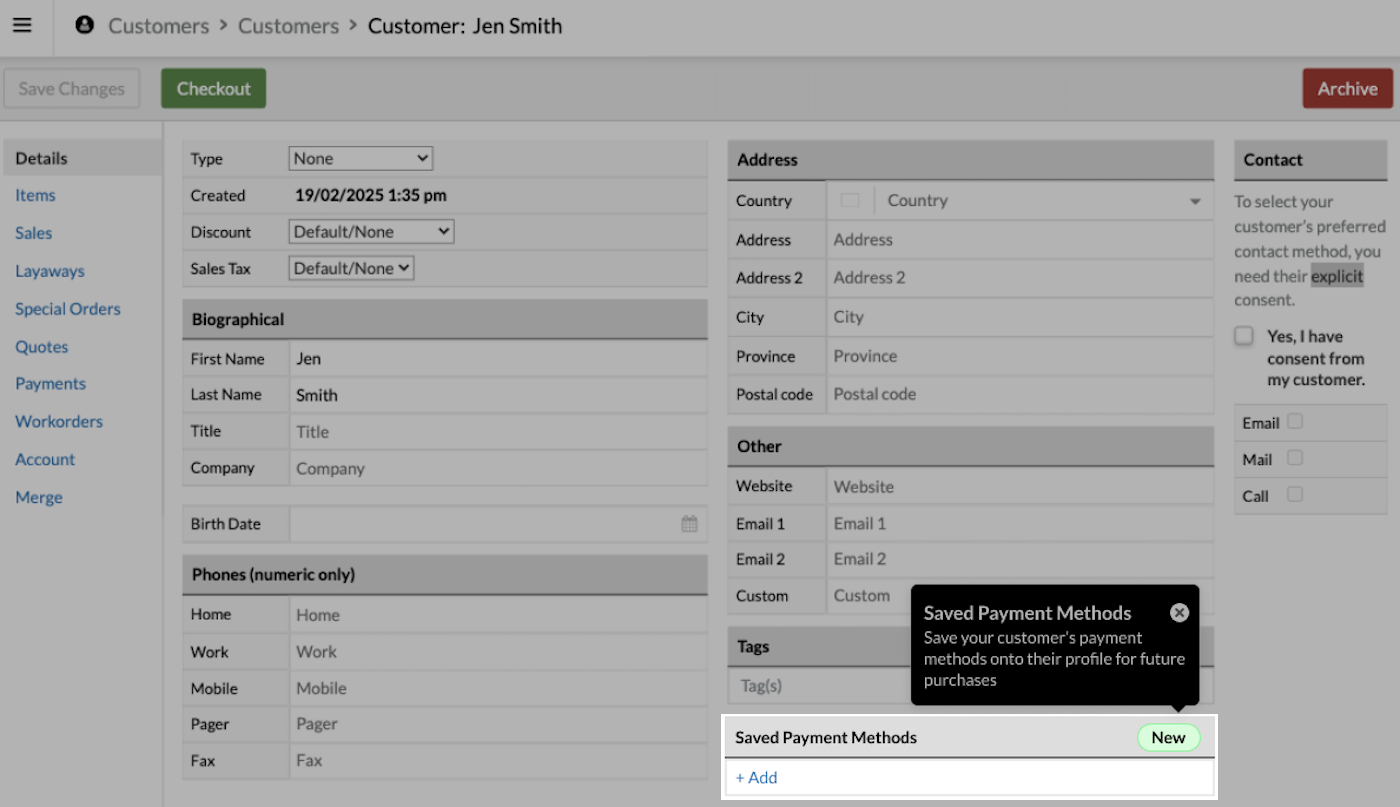Image resolution: width=1400 pixels, height=807 pixels.
Task: Focus the Address 2 input field
Action: tap(1020, 278)
